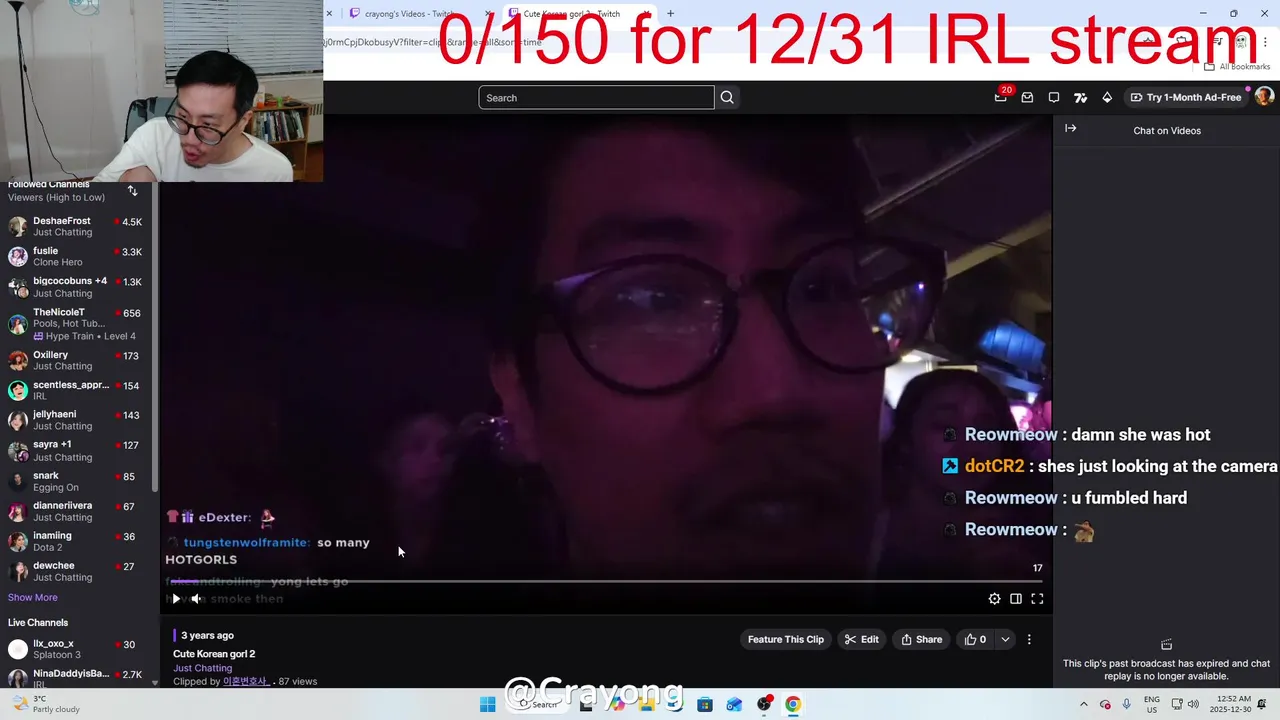
Task: Play the clip
Action: (176, 599)
